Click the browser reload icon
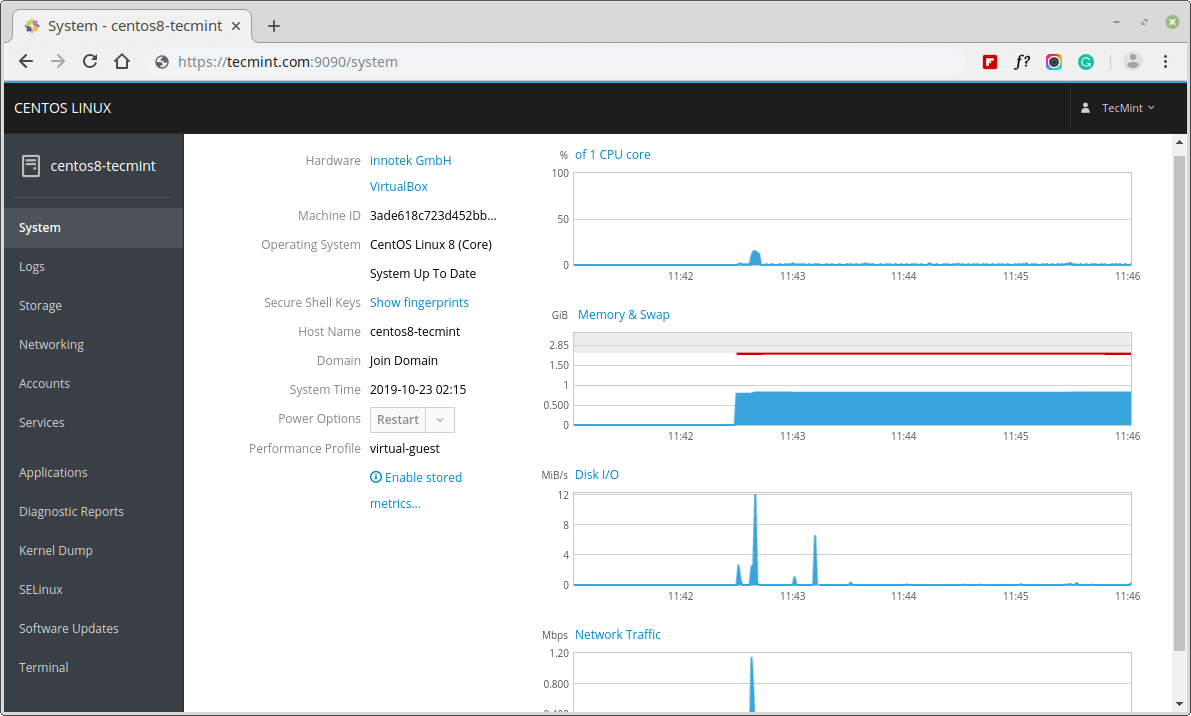This screenshot has width=1191, height=716. (x=90, y=62)
